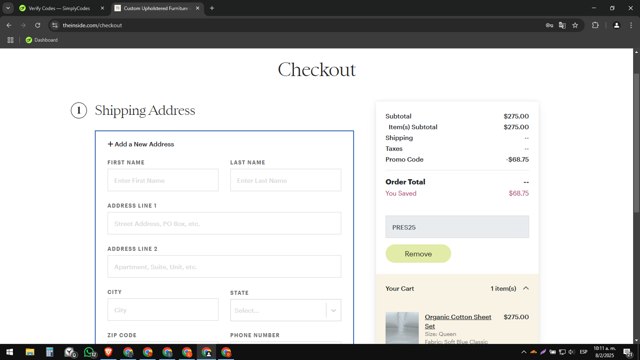Focus the address bar URL

(92, 25)
